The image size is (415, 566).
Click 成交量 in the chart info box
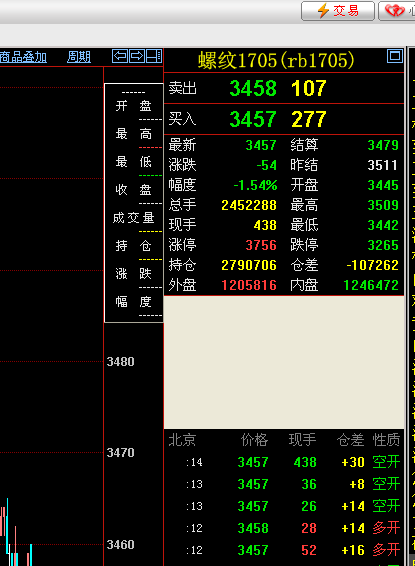134,218
